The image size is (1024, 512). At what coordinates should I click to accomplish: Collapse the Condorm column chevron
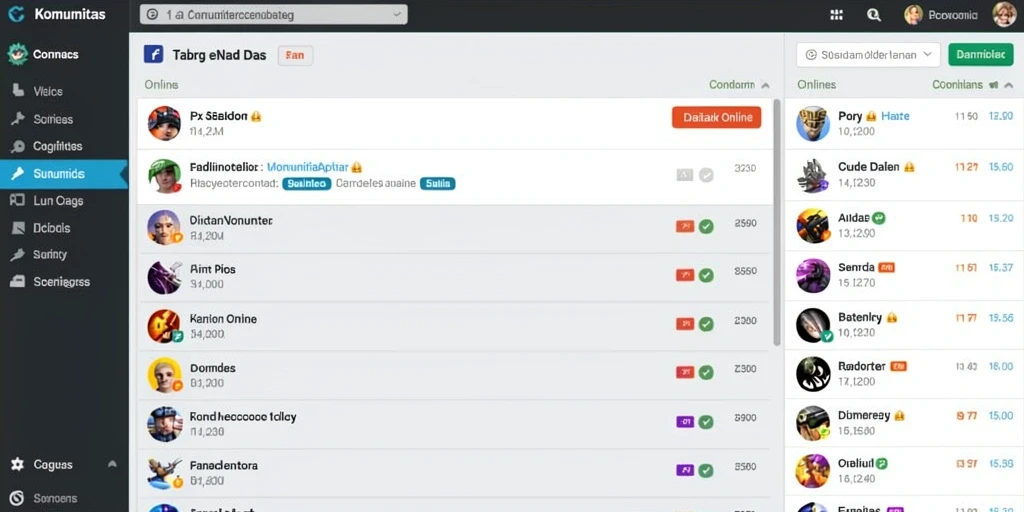pyautogui.click(x=765, y=85)
